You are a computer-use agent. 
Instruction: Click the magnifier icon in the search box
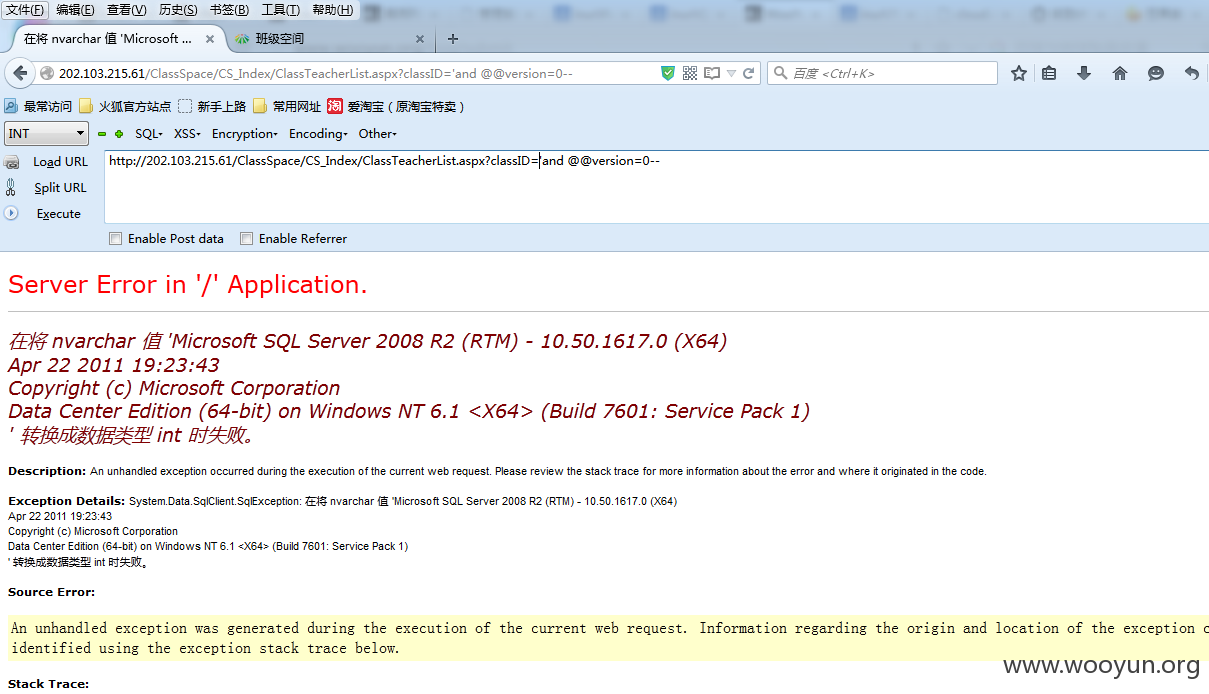(x=780, y=73)
